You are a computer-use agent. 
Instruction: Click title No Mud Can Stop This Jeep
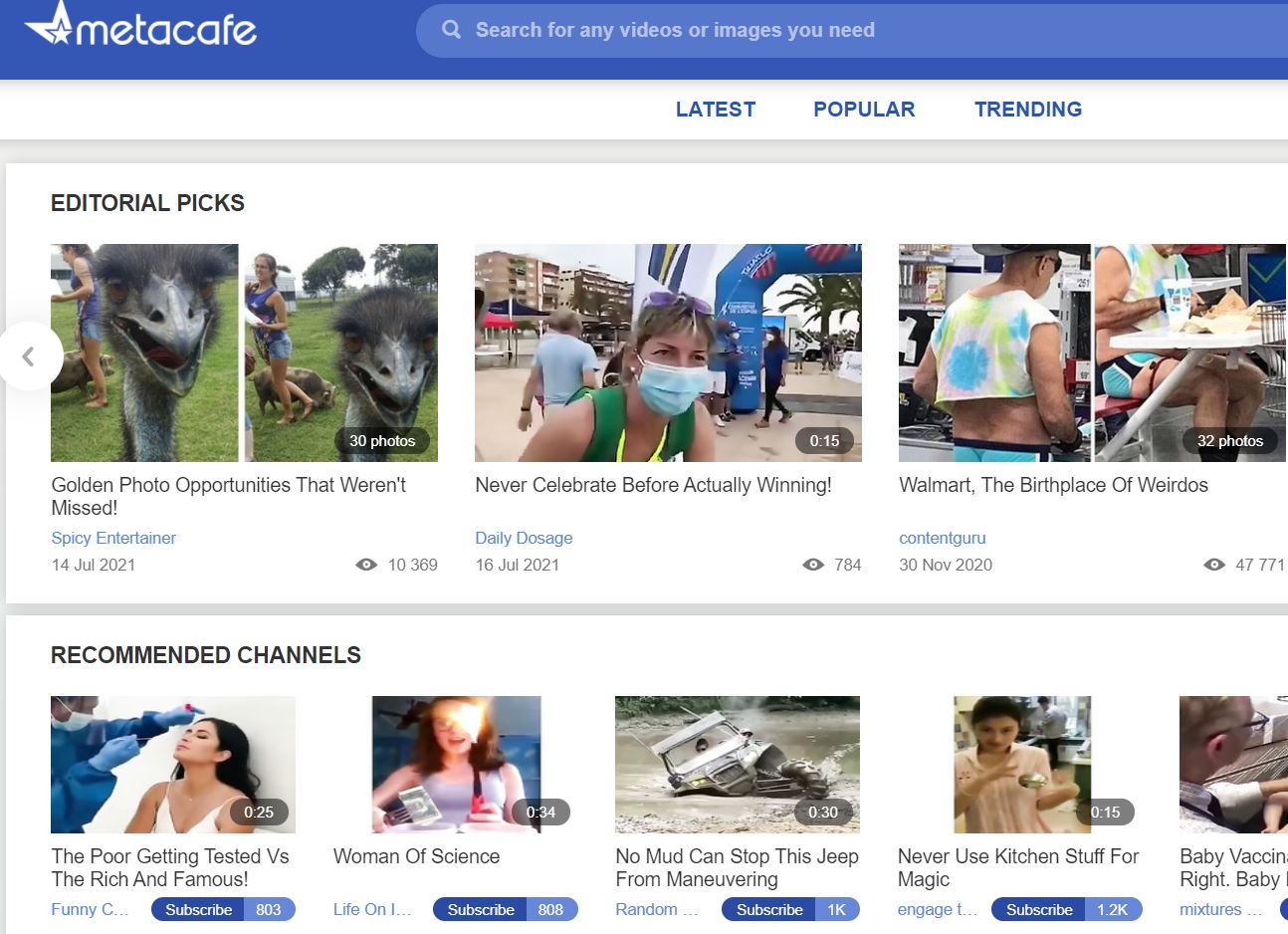pyautogui.click(x=737, y=867)
